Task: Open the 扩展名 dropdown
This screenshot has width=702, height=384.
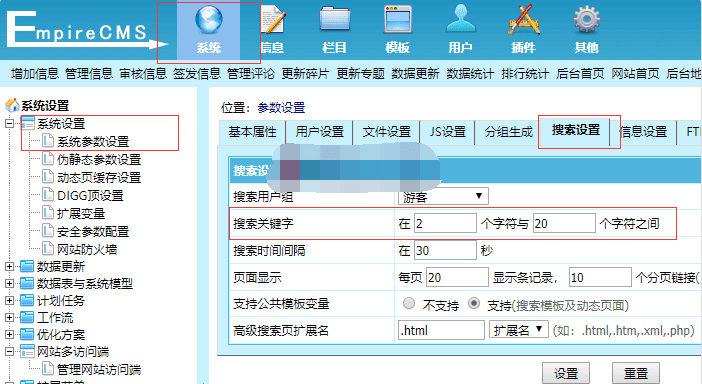Action: click(518, 330)
